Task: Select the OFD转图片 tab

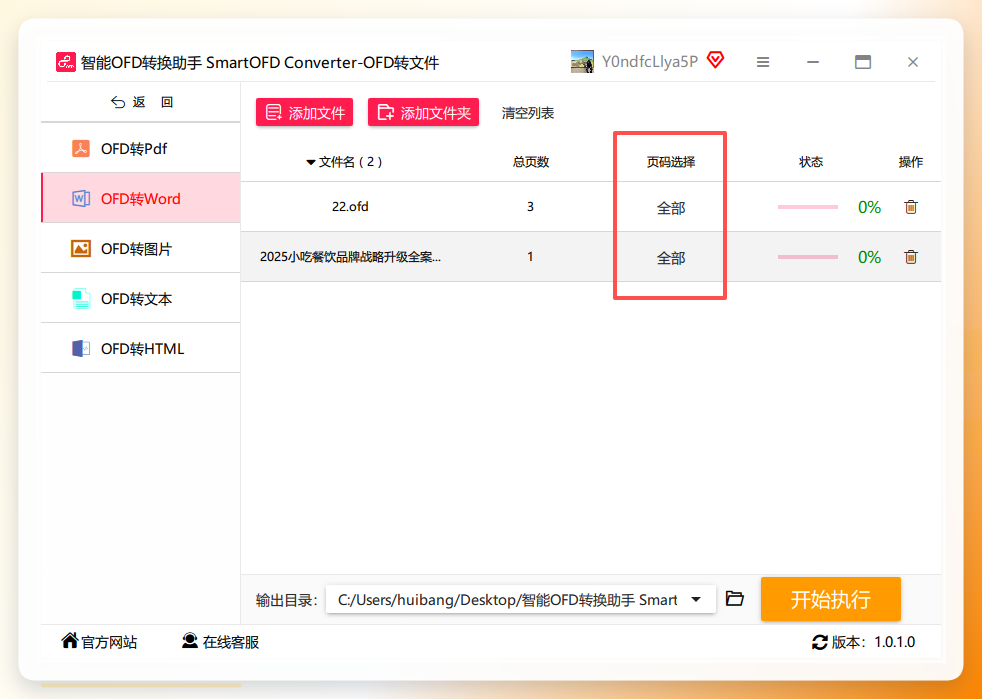Action: pyautogui.click(x=141, y=249)
